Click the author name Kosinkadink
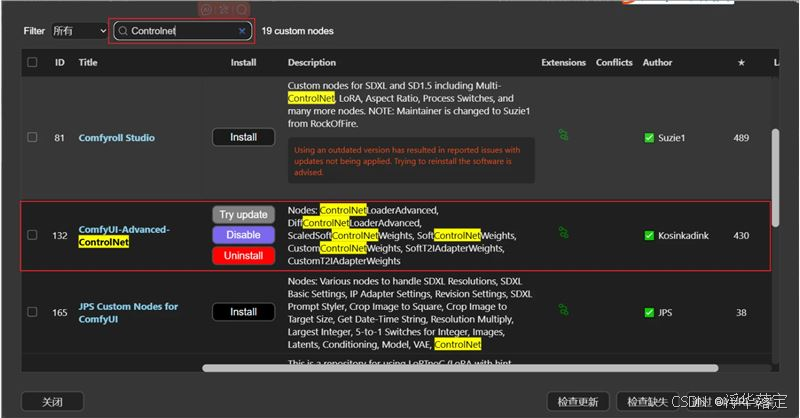 tap(683, 235)
